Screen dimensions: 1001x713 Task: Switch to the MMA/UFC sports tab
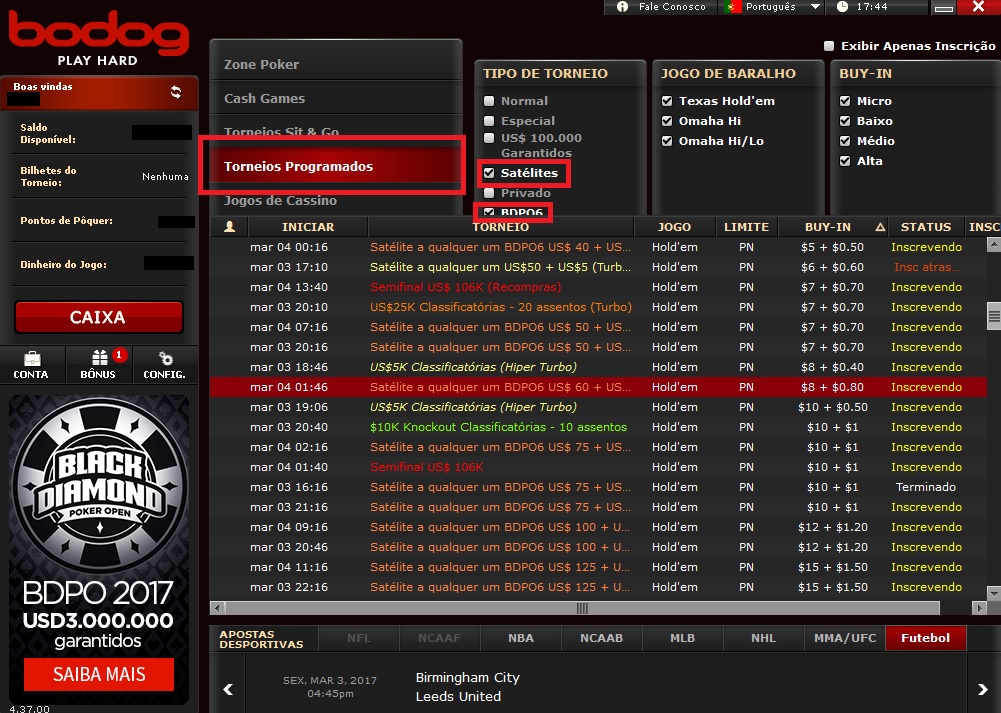[845, 638]
